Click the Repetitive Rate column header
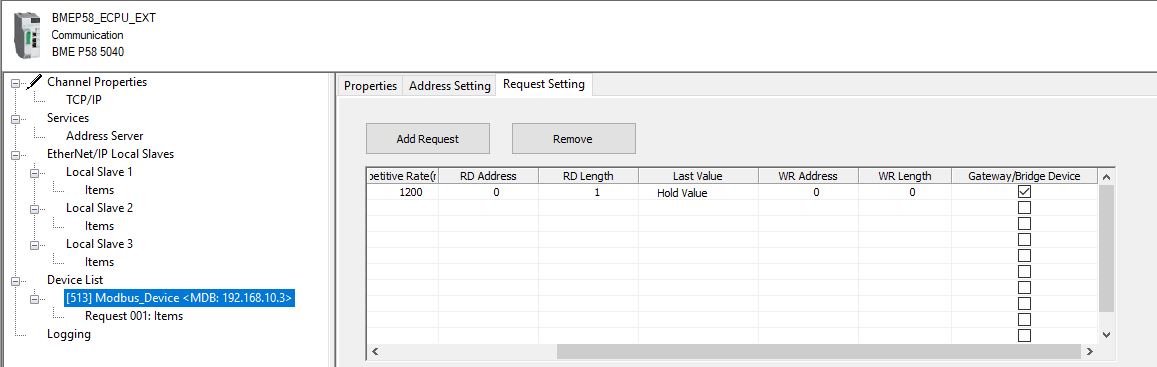Viewport: 1157px width, 367px height. click(x=403, y=176)
